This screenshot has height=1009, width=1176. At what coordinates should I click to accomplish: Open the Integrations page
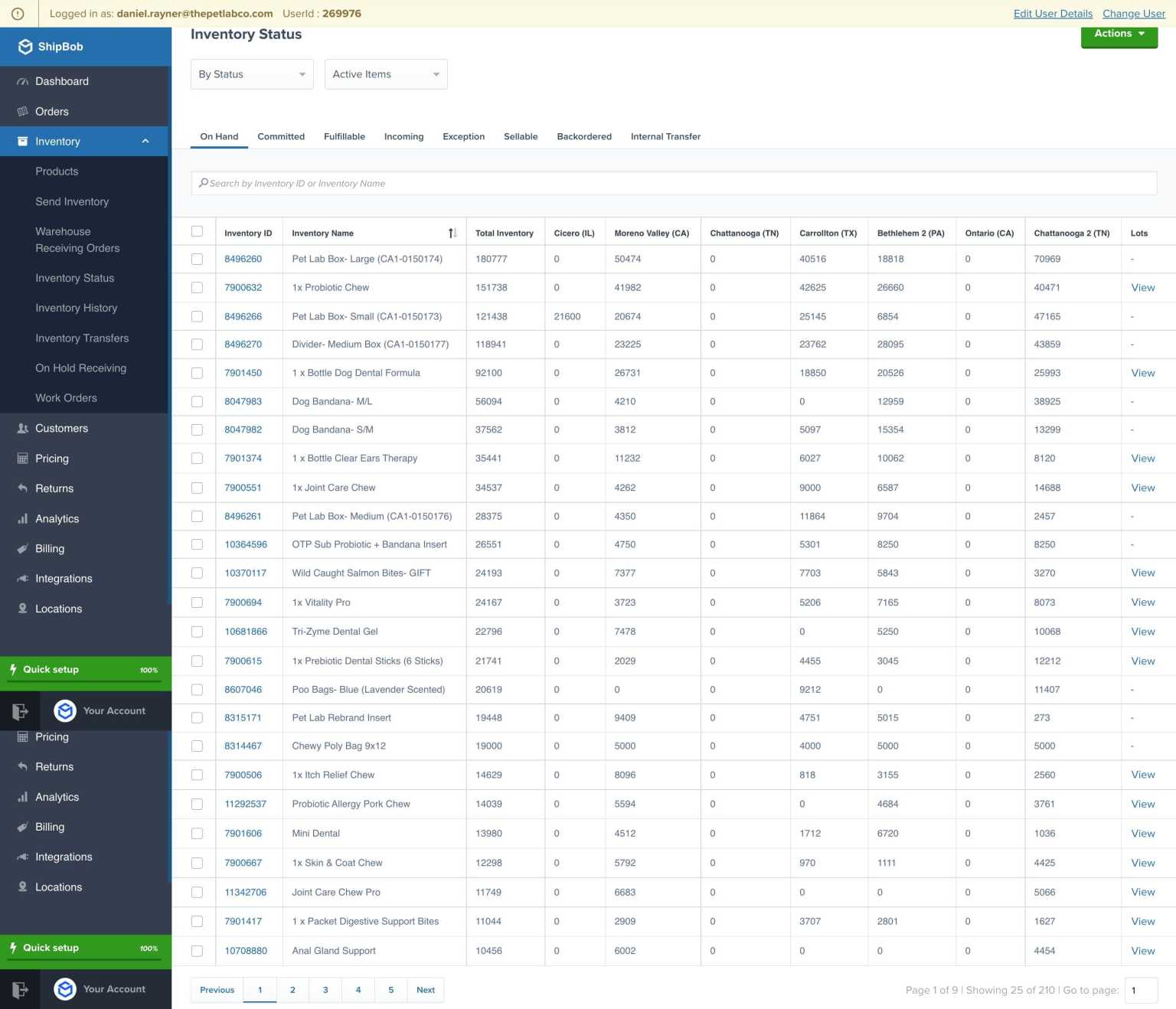point(64,578)
